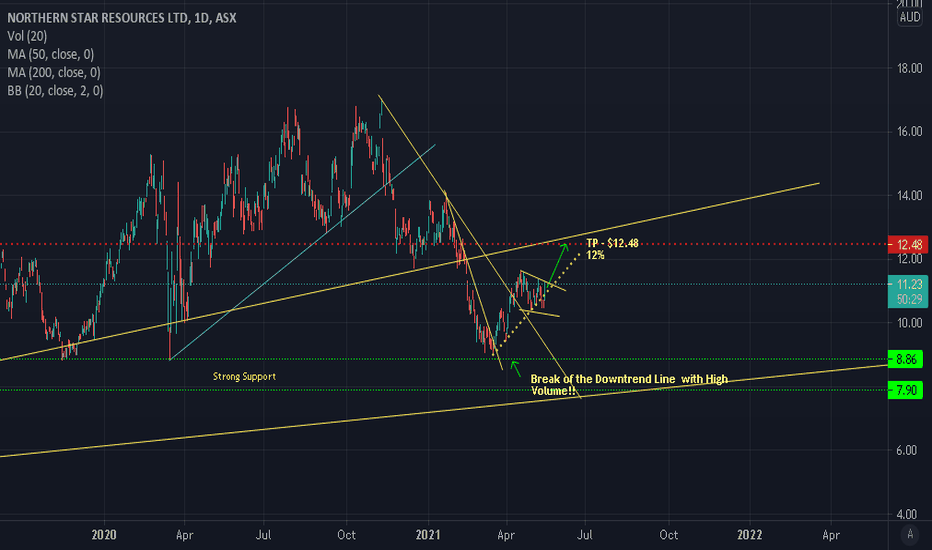Image resolution: width=932 pixels, height=550 pixels.
Task: Click the 2020 time axis label
Action: point(104,535)
